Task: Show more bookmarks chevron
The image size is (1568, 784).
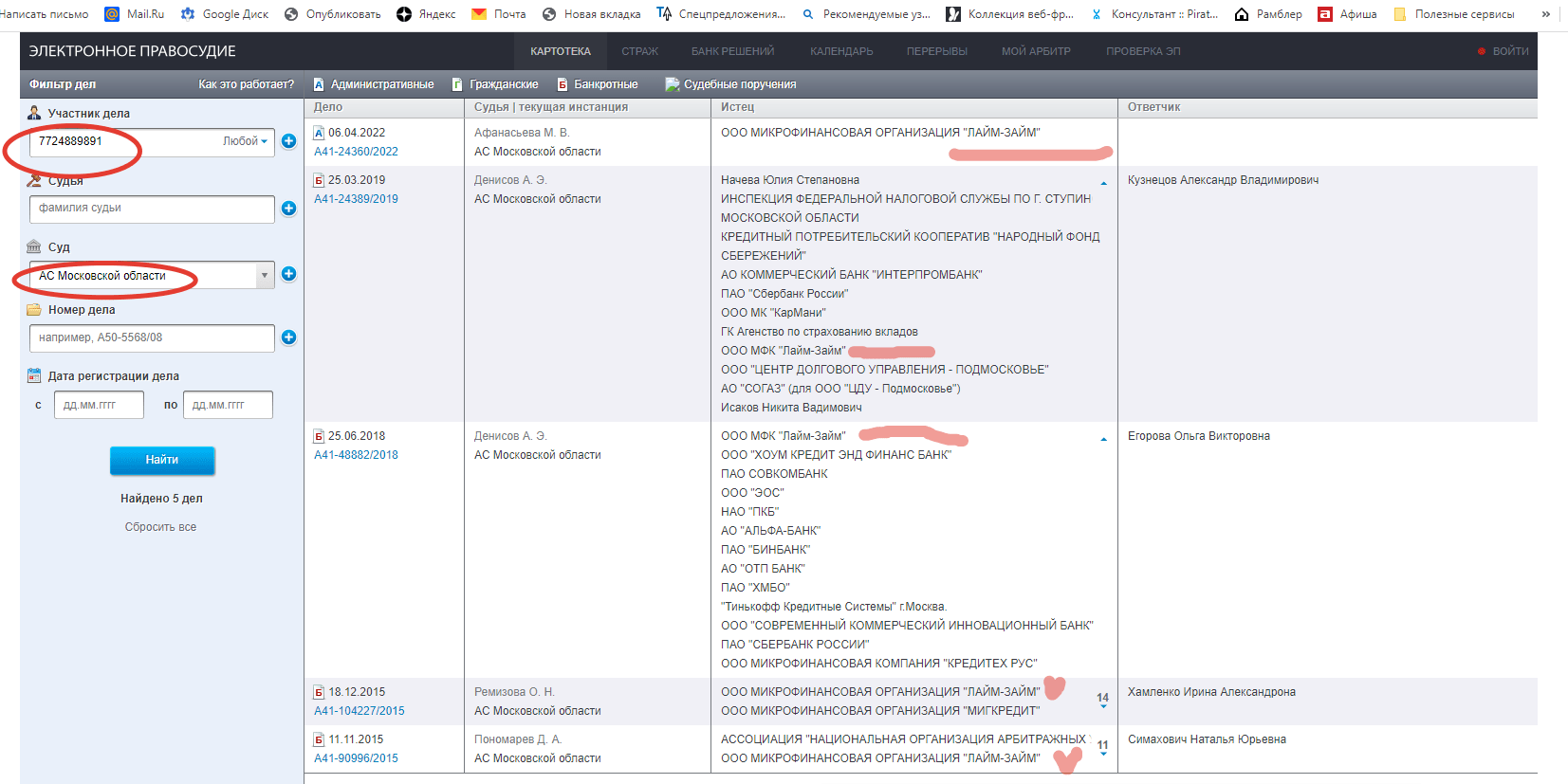Action: [1546, 14]
